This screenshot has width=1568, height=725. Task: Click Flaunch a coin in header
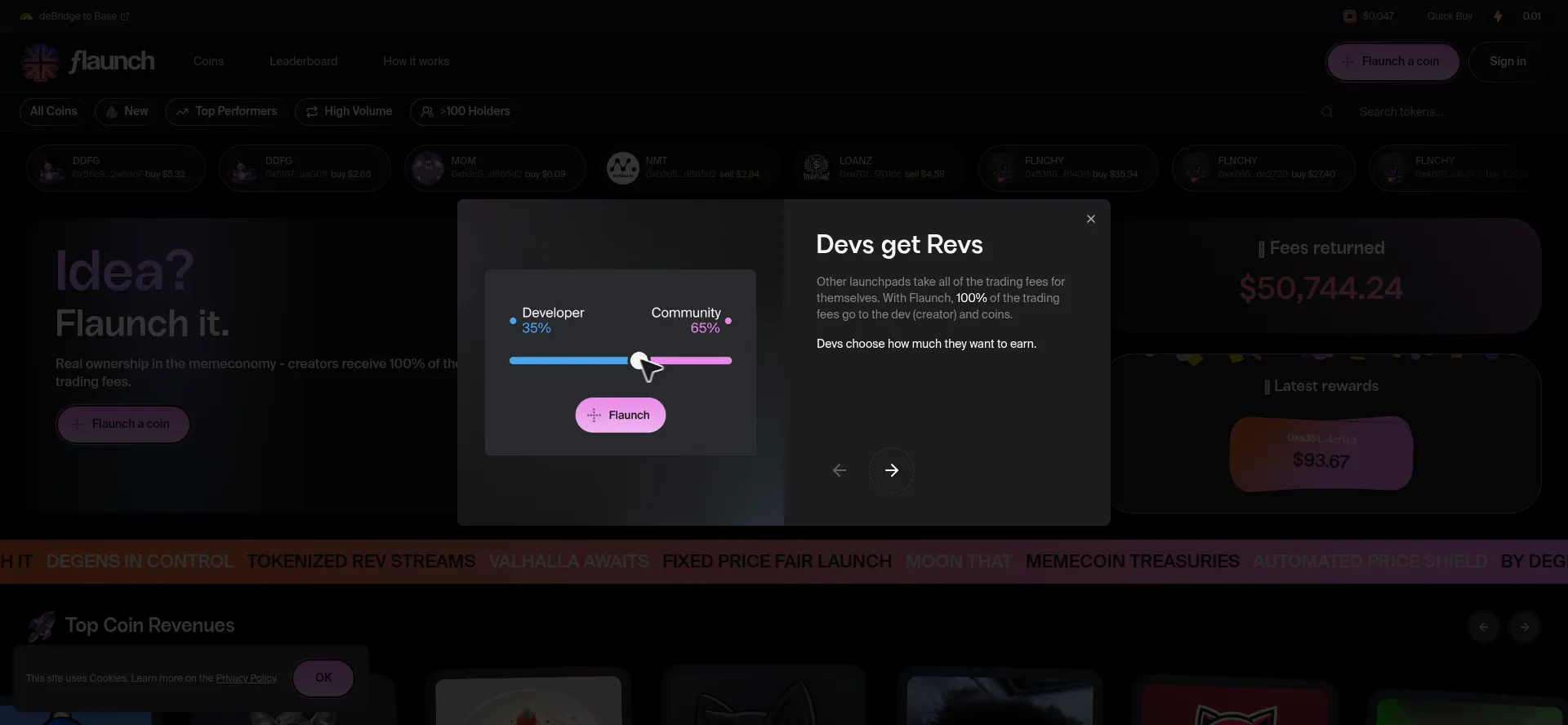pos(1392,62)
